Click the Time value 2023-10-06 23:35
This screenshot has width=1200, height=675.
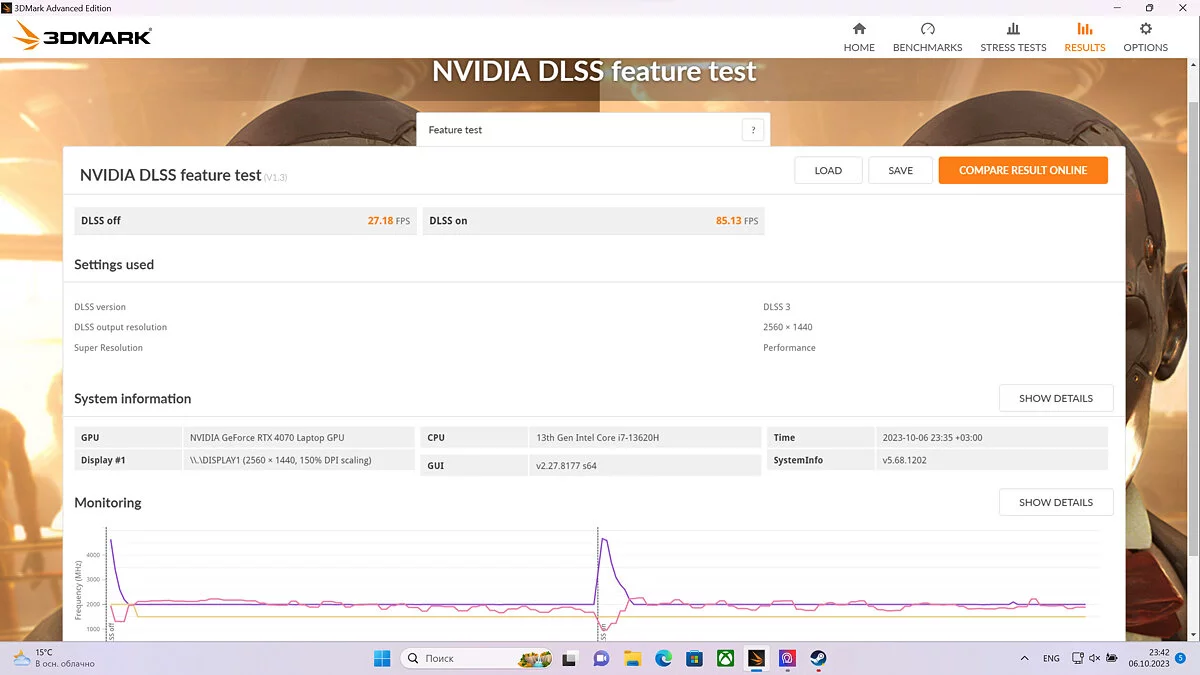tap(991, 437)
